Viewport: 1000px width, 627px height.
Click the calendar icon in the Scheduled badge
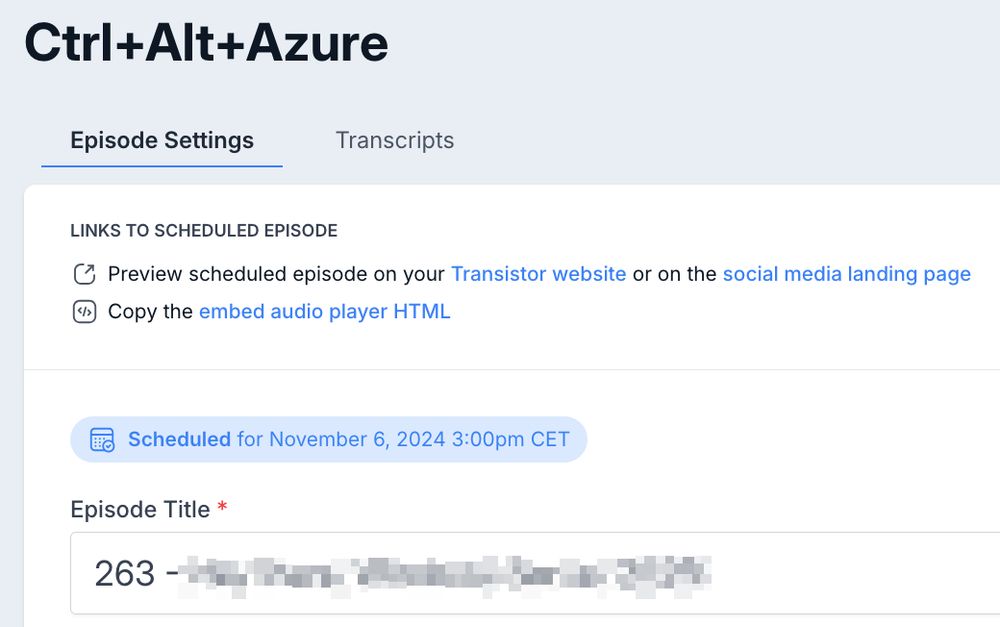[102, 439]
